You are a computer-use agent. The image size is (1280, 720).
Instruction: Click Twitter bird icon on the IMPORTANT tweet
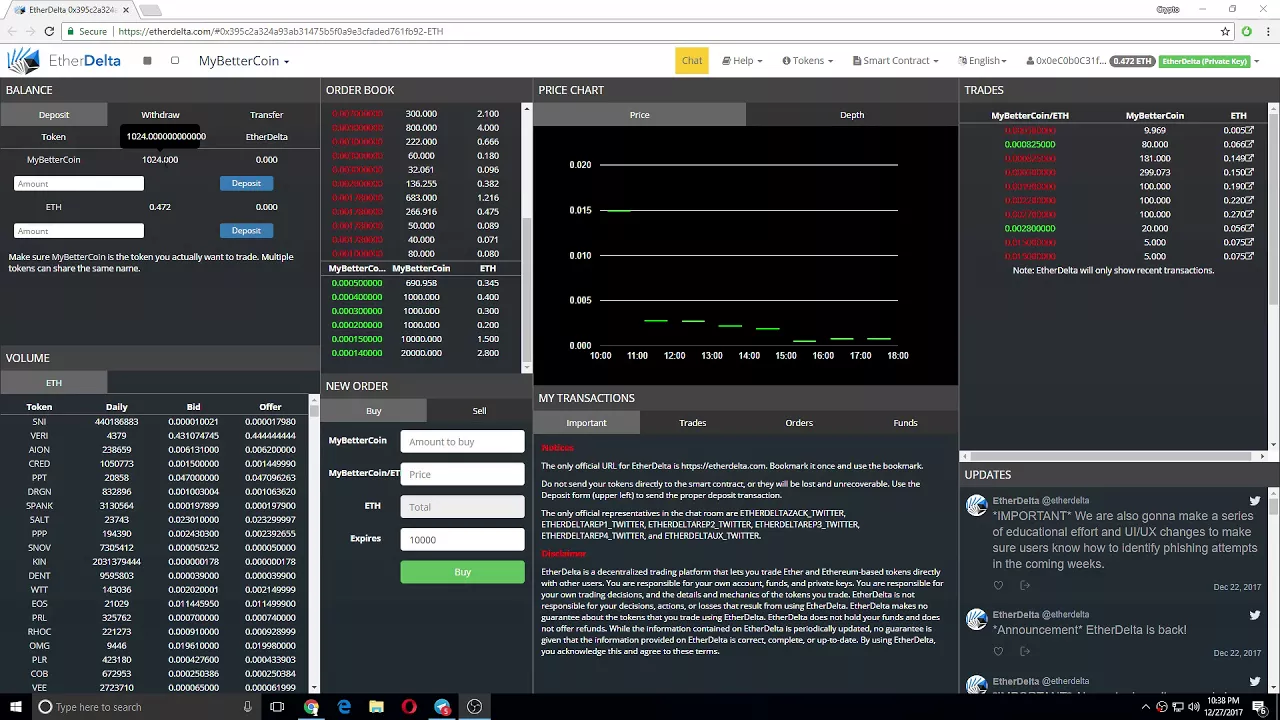pos(1255,501)
